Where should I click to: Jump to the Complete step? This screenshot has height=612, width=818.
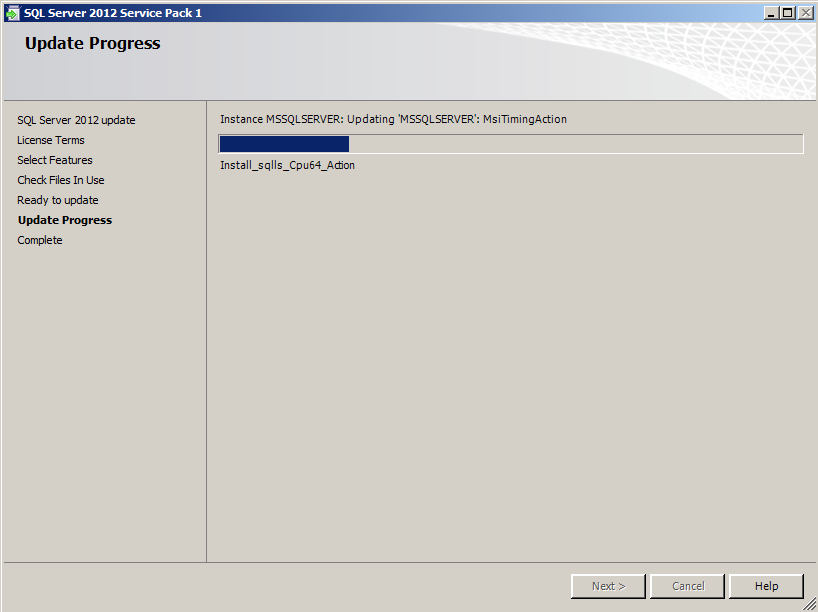coord(40,240)
